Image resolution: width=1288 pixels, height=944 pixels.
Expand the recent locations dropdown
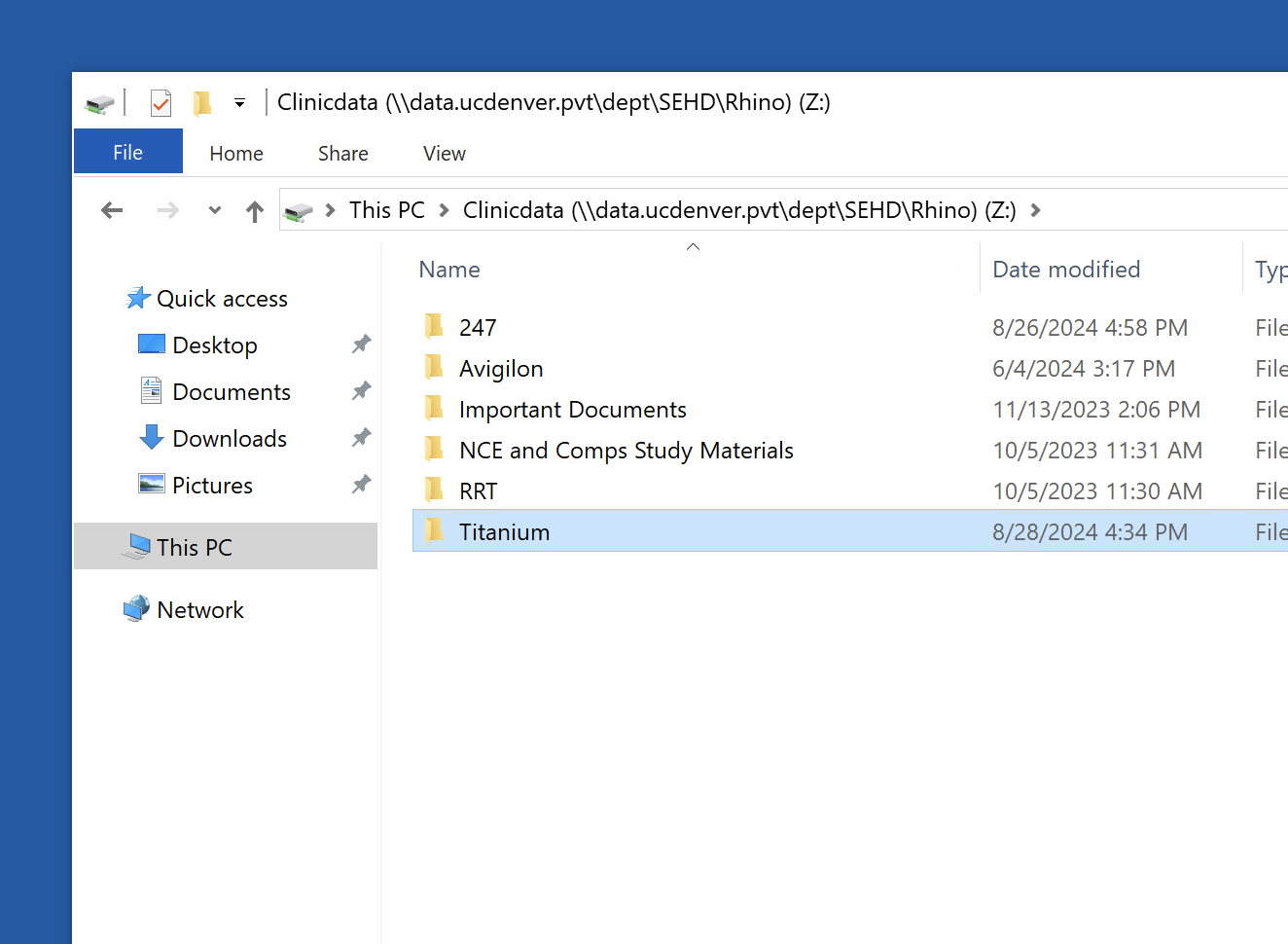(215, 210)
